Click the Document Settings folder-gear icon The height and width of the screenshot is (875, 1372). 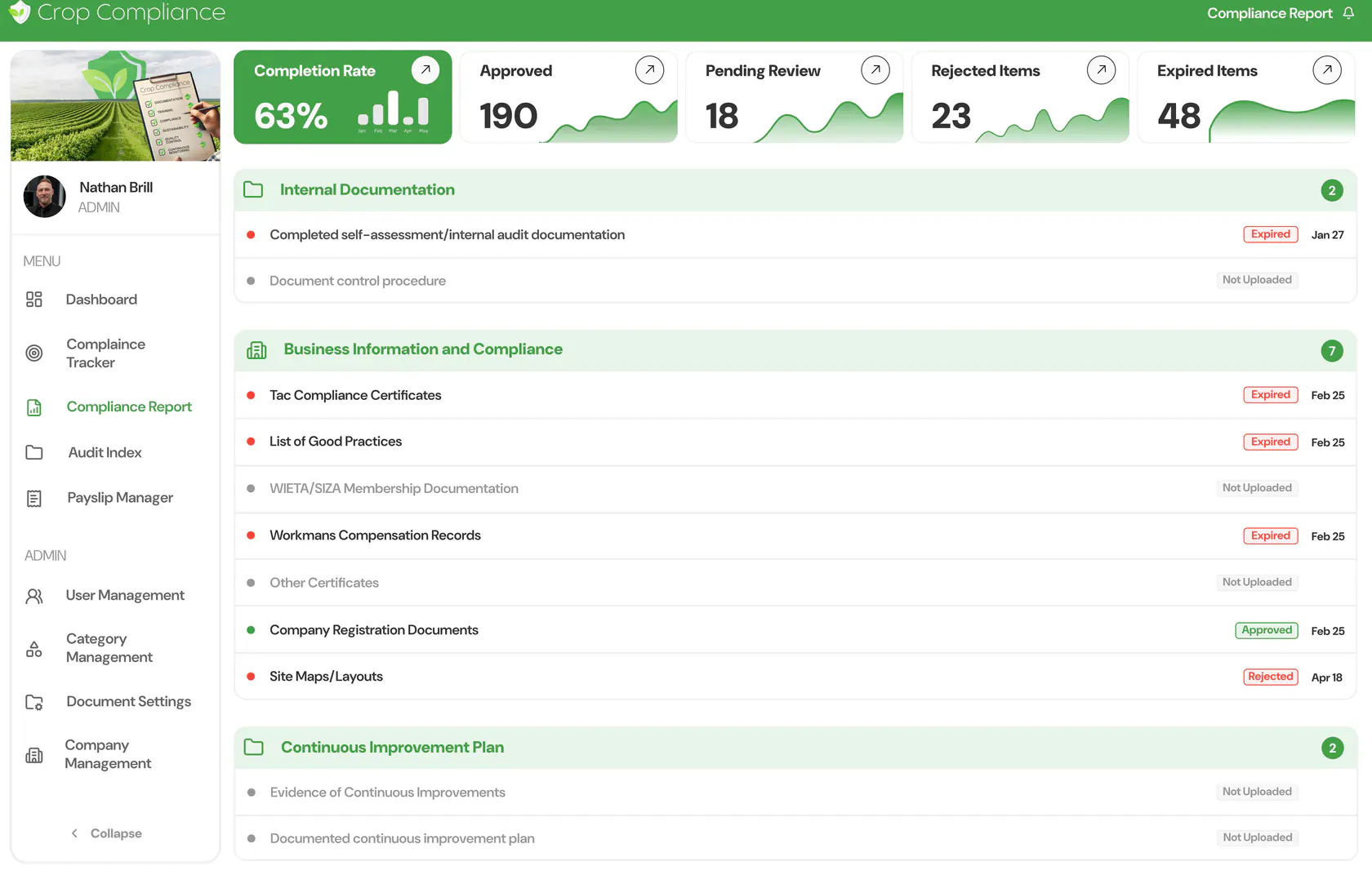[34, 702]
